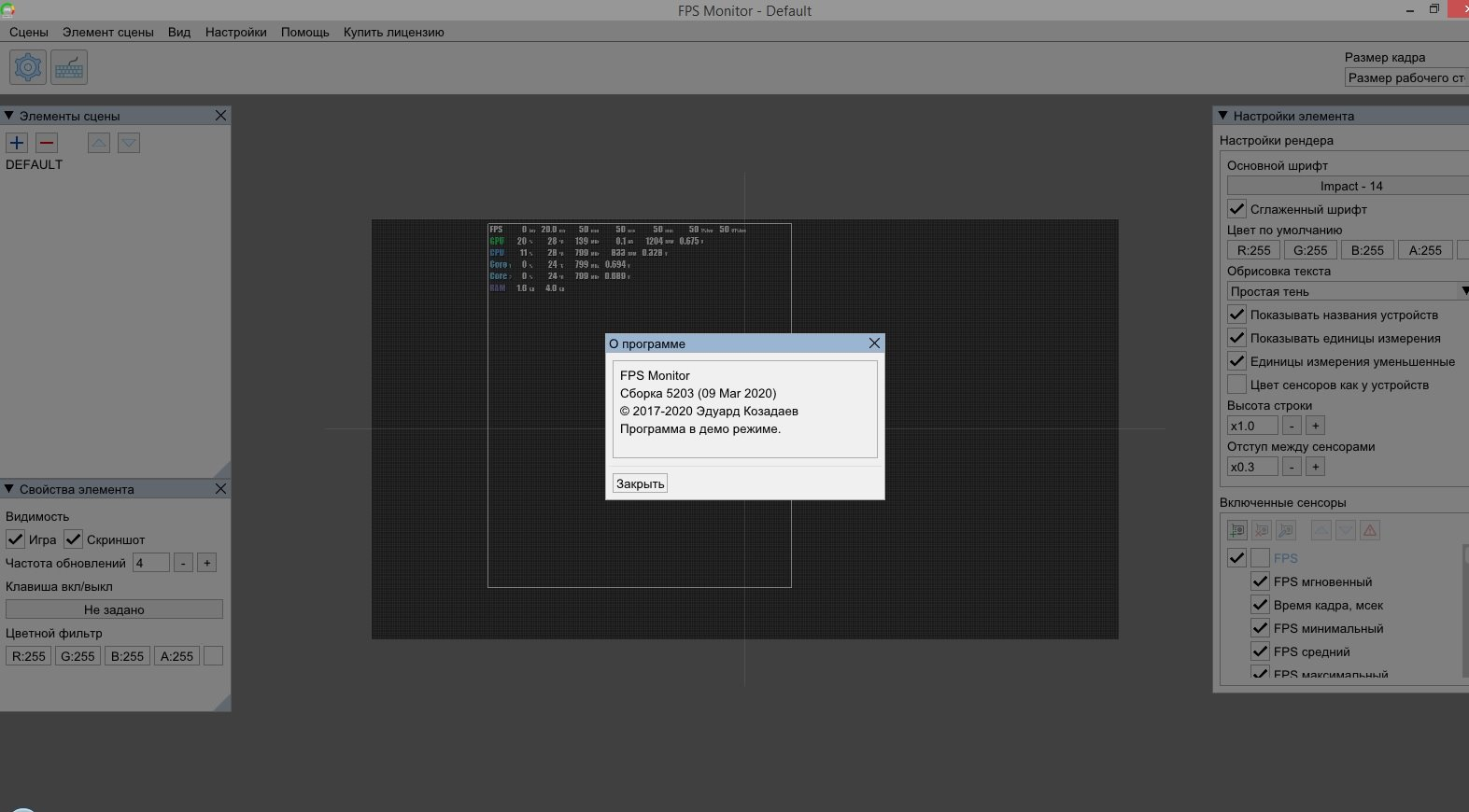
Task: Toggle the FPS group enabled checkbox
Action: (x=1236, y=558)
